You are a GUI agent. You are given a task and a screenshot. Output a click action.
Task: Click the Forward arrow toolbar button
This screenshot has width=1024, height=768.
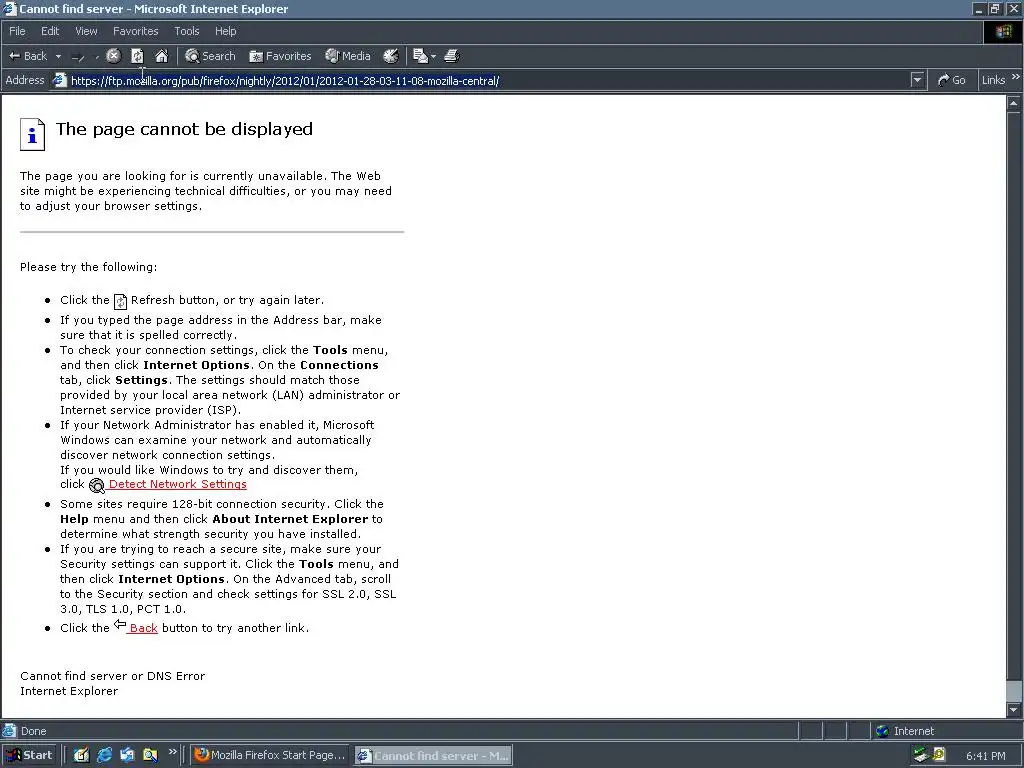pos(78,57)
